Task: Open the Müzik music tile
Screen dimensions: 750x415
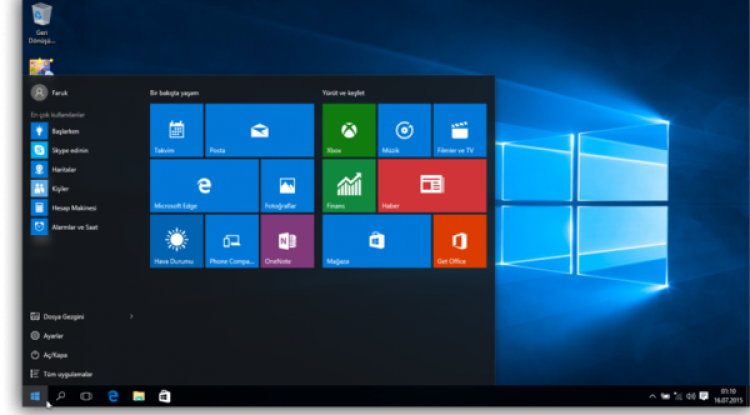Action: [x=405, y=130]
